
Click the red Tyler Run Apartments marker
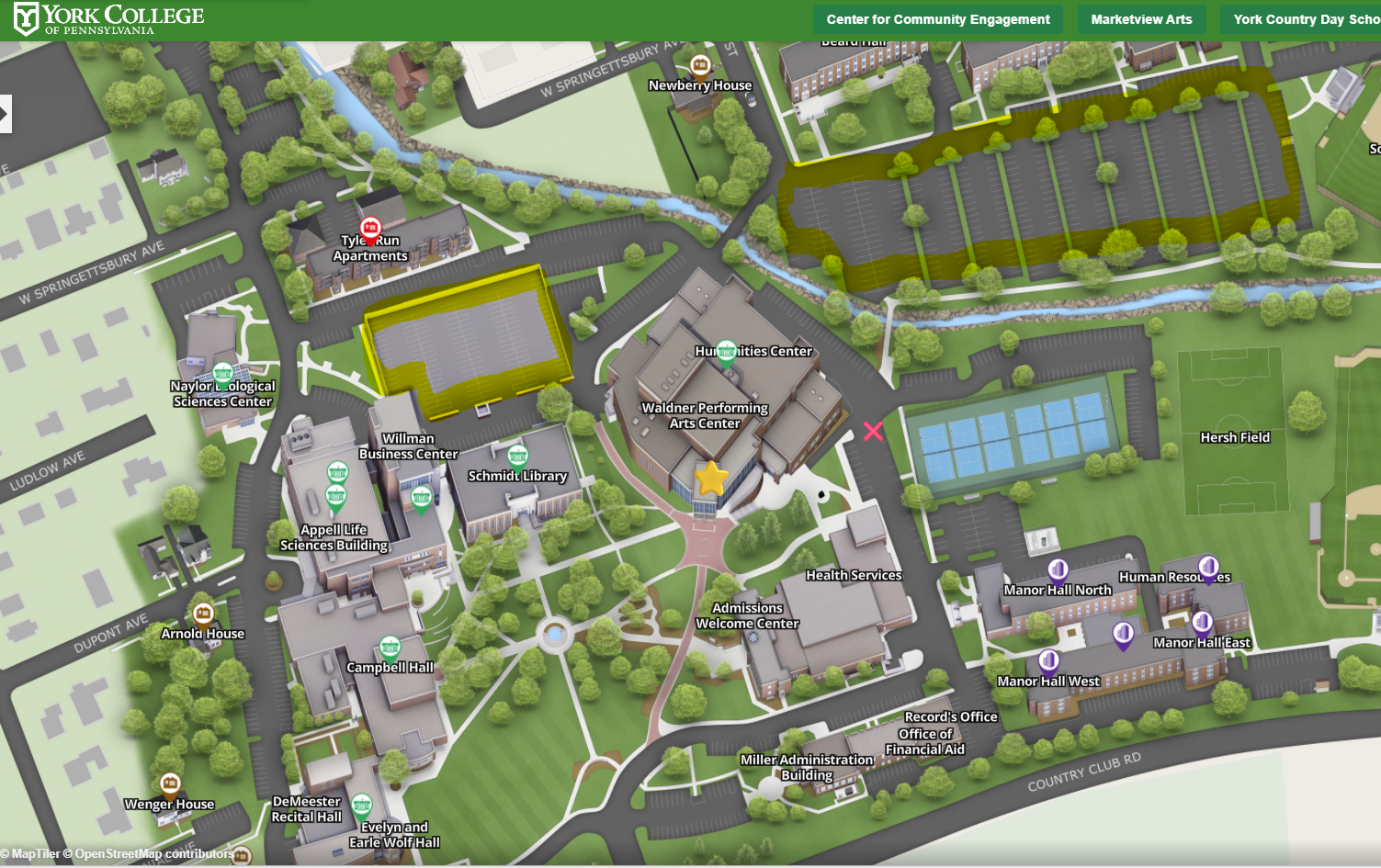pyautogui.click(x=370, y=228)
